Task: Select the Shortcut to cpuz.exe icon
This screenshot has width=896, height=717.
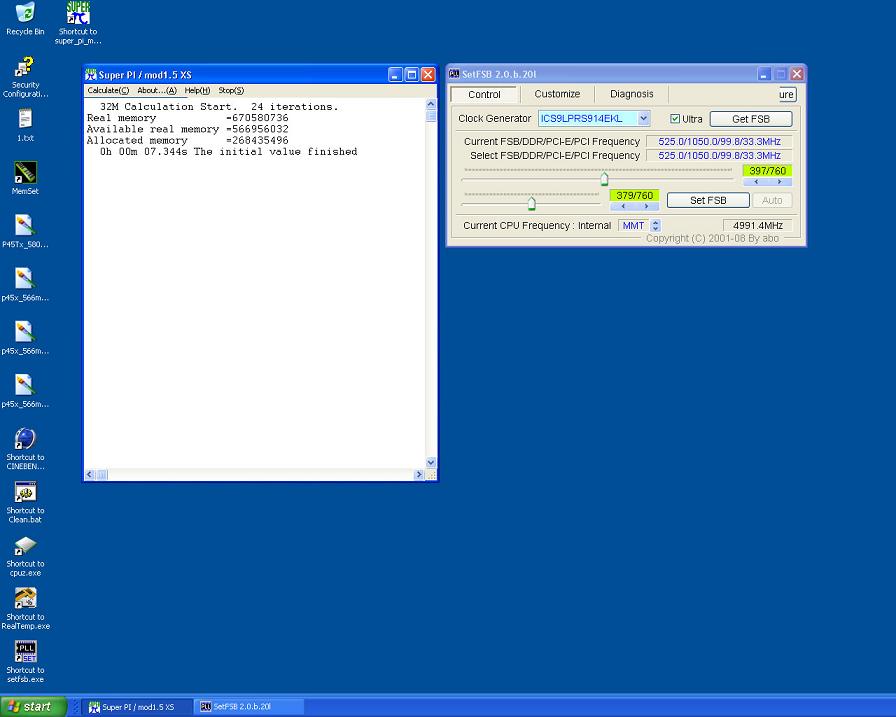Action: 25,555
